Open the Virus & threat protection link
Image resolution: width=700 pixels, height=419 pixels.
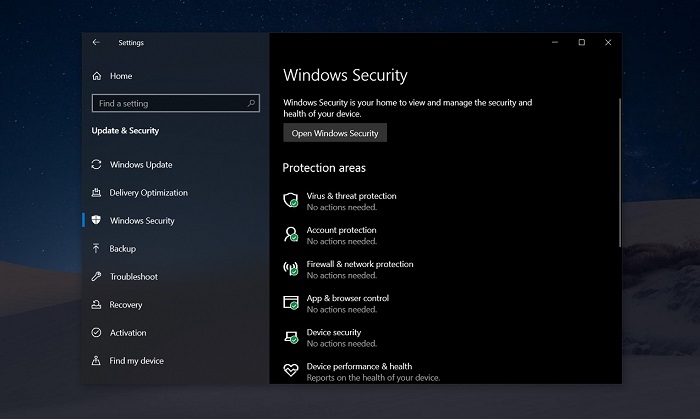tap(351, 196)
